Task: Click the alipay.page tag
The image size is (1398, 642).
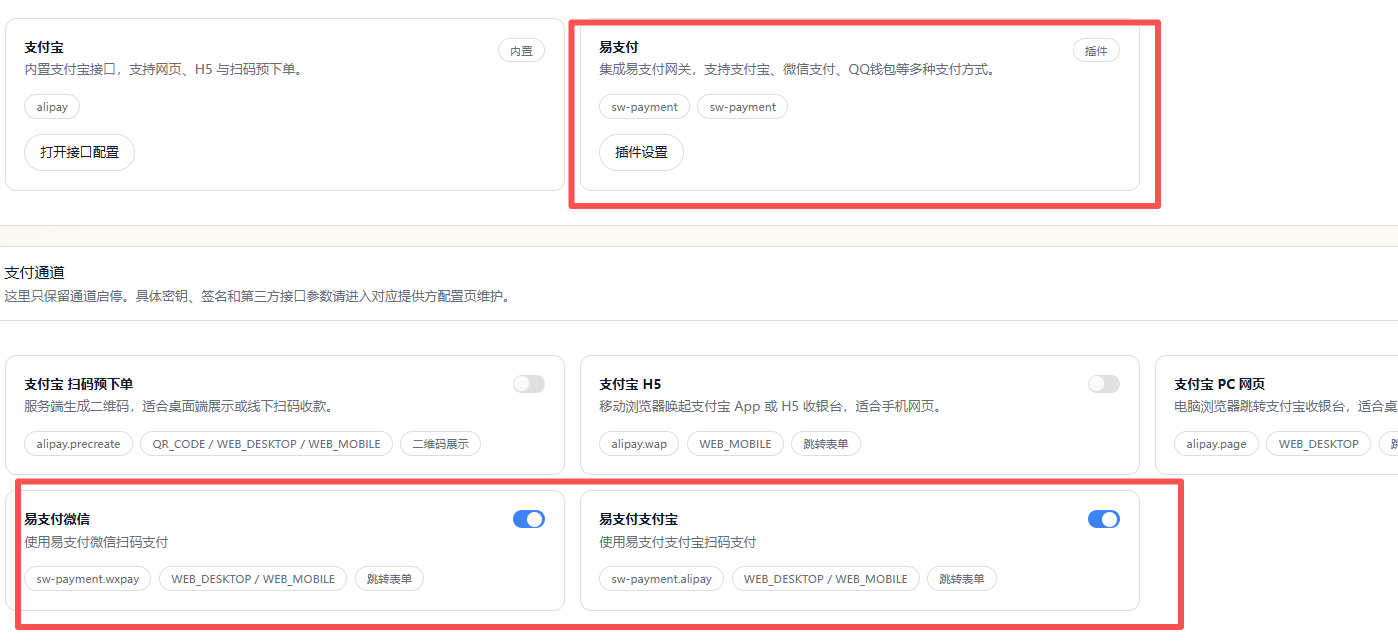Action: coord(1216,444)
